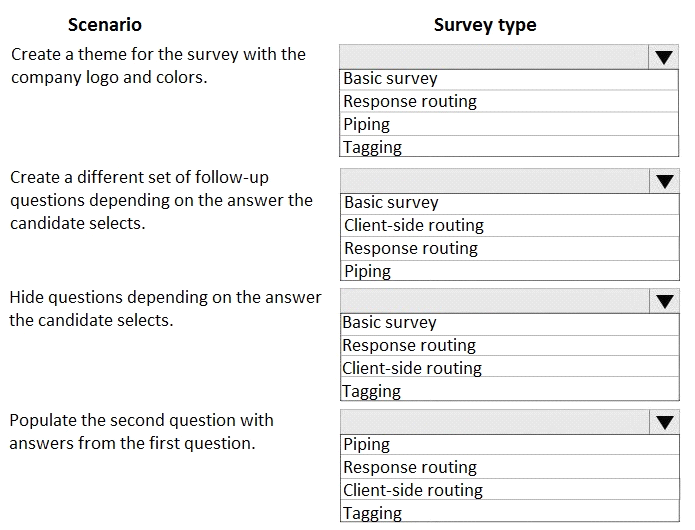Open dropdown arrow for theme scenario
The image size is (695, 530).
(x=664, y=57)
